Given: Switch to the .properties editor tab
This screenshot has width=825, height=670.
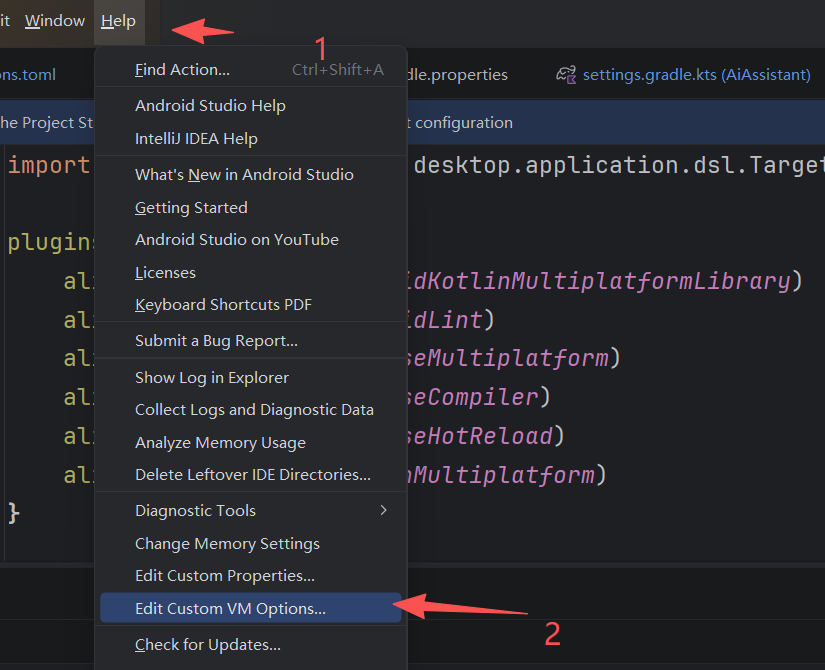Looking at the screenshot, I should tap(457, 75).
